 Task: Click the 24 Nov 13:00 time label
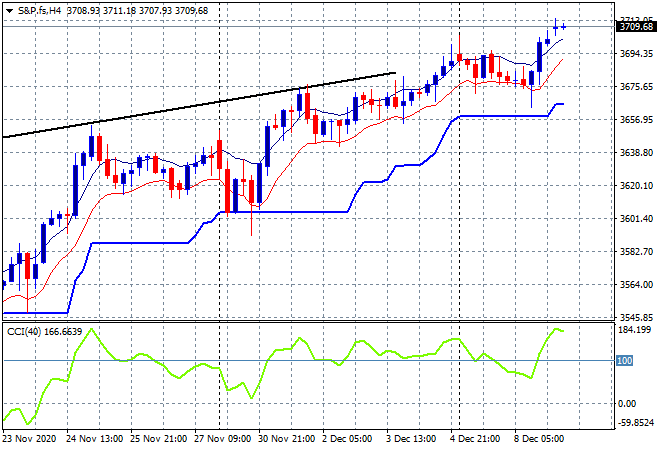pos(95,439)
